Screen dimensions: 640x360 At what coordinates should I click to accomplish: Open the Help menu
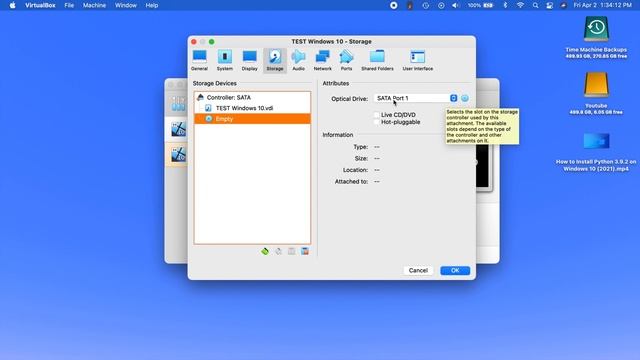(152, 5)
